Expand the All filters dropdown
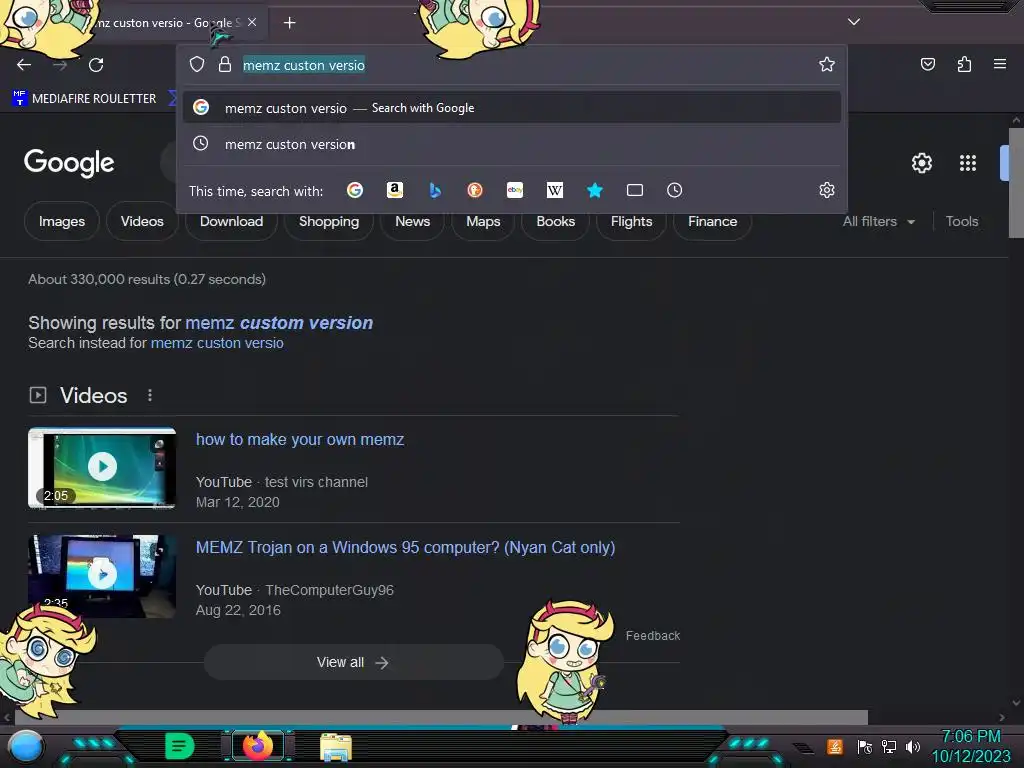Screen dimensions: 1024x768 pyautogui.click(x=878, y=221)
